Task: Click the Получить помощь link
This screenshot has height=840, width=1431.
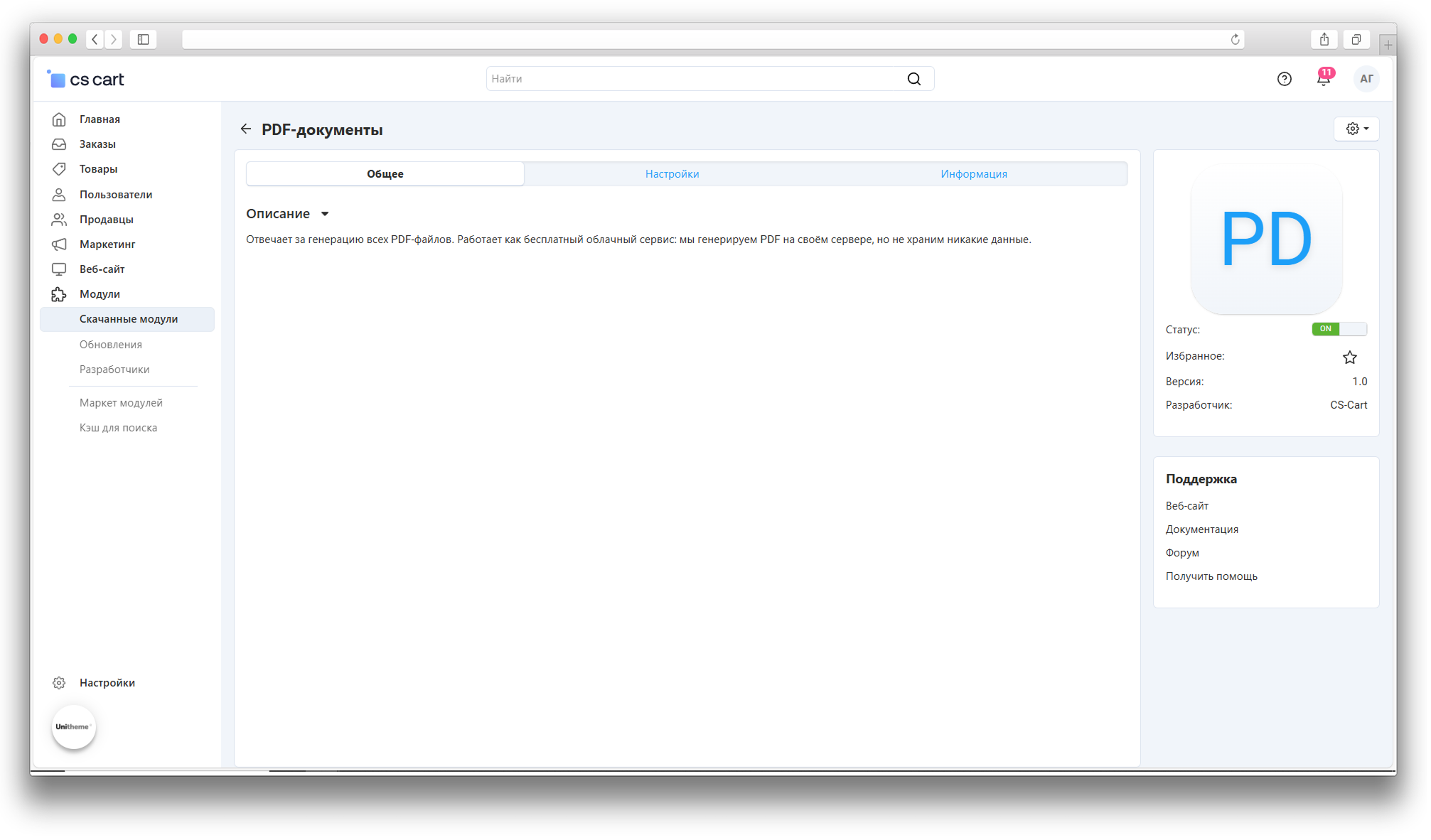Action: click(1211, 576)
